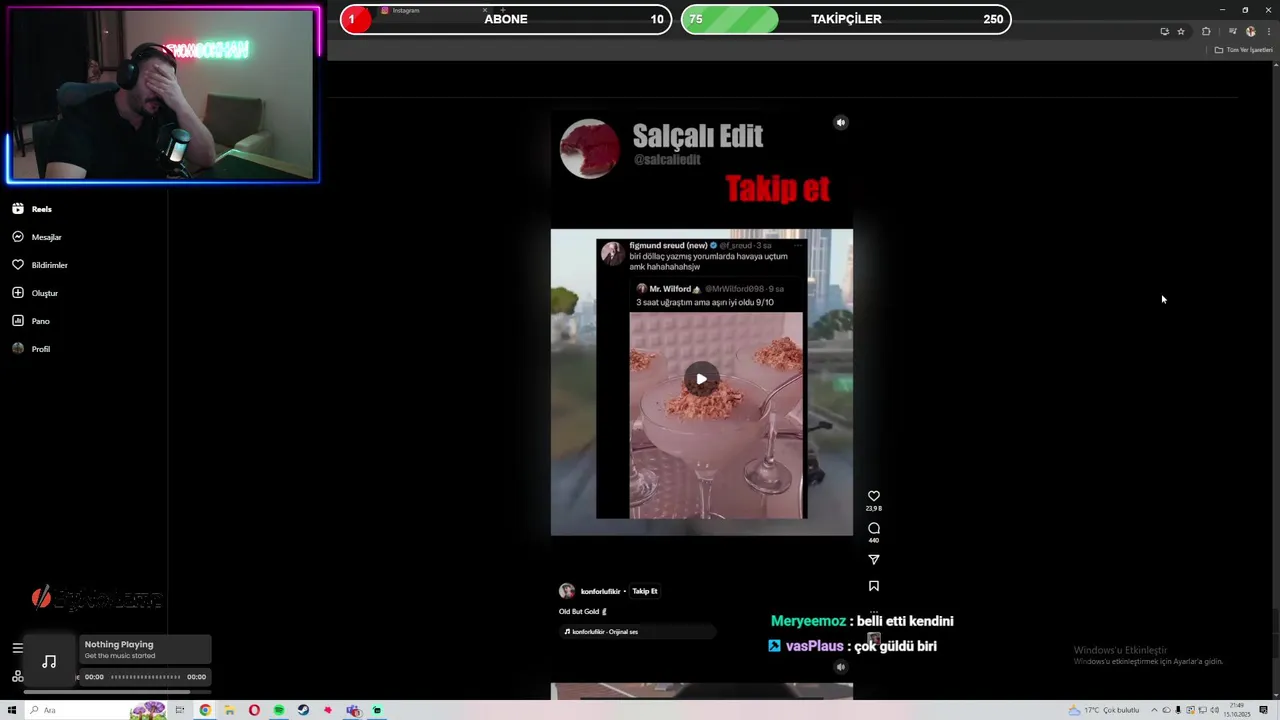This screenshot has width=1280, height=720.
Task: Open Opera from the taskbar
Action: 254,710
